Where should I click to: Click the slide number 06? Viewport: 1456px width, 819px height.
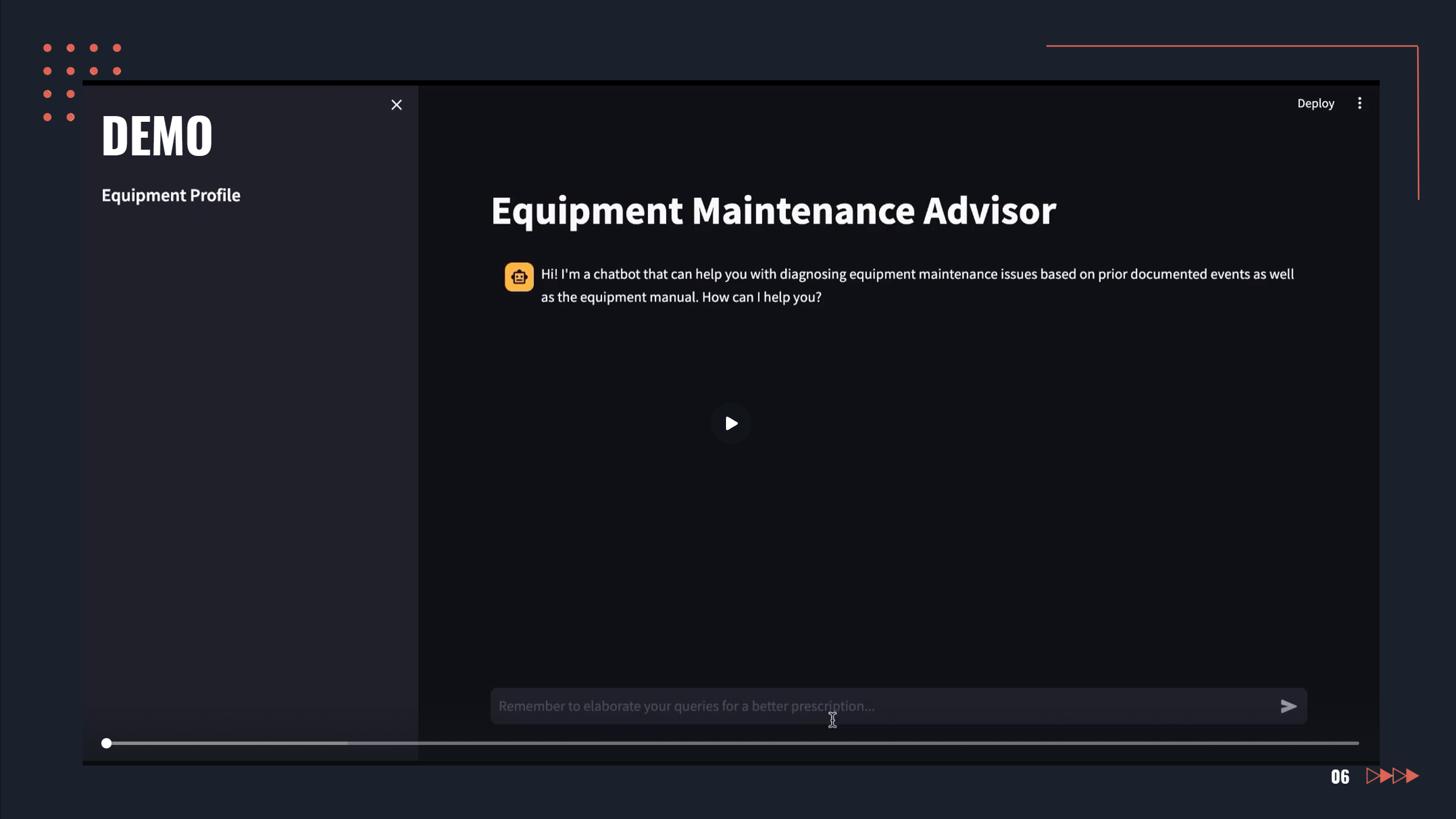pyautogui.click(x=1340, y=777)
